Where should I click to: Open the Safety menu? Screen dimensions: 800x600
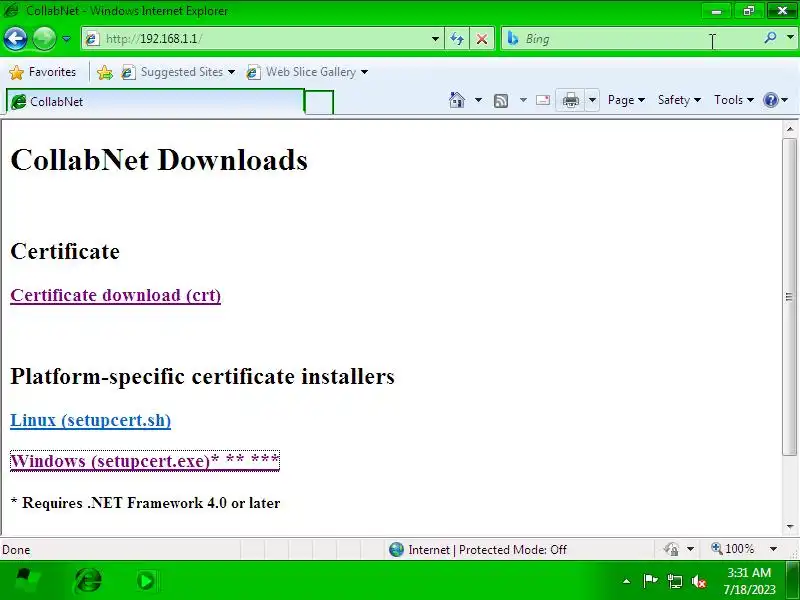[679, 100]
